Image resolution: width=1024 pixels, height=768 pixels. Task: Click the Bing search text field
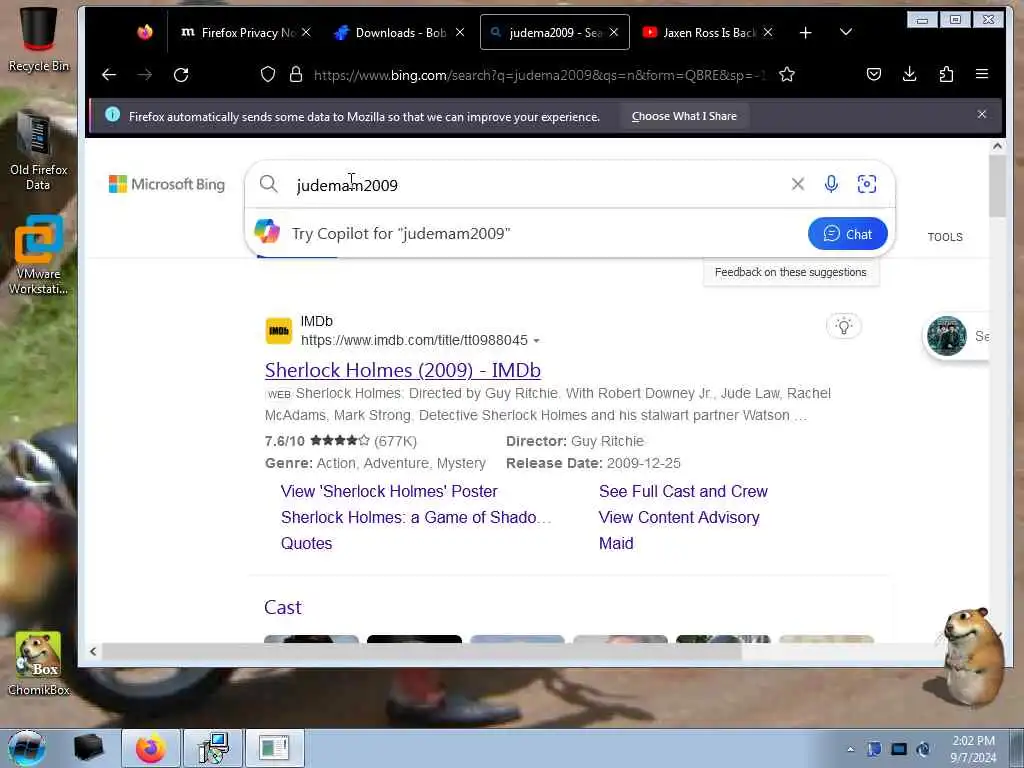536,185
